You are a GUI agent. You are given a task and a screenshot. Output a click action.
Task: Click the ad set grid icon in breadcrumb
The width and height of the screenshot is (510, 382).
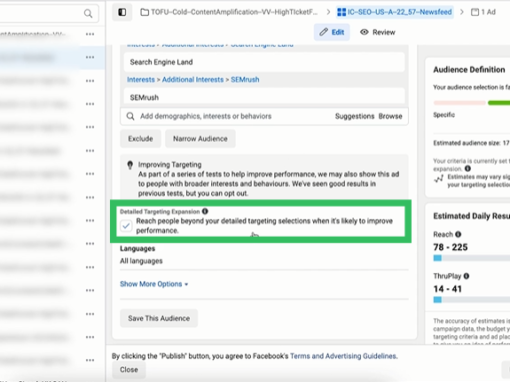tap(342, 12)
